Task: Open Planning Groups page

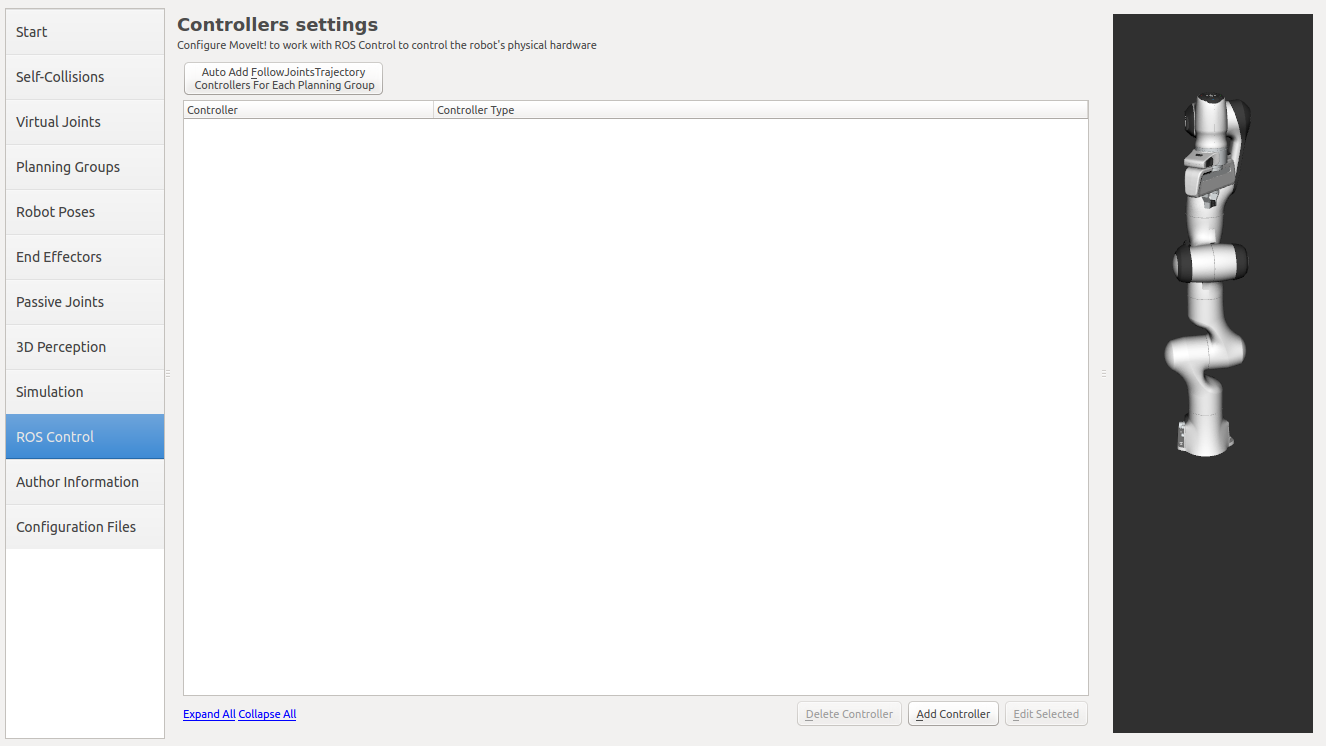Action: click(85, 167)
